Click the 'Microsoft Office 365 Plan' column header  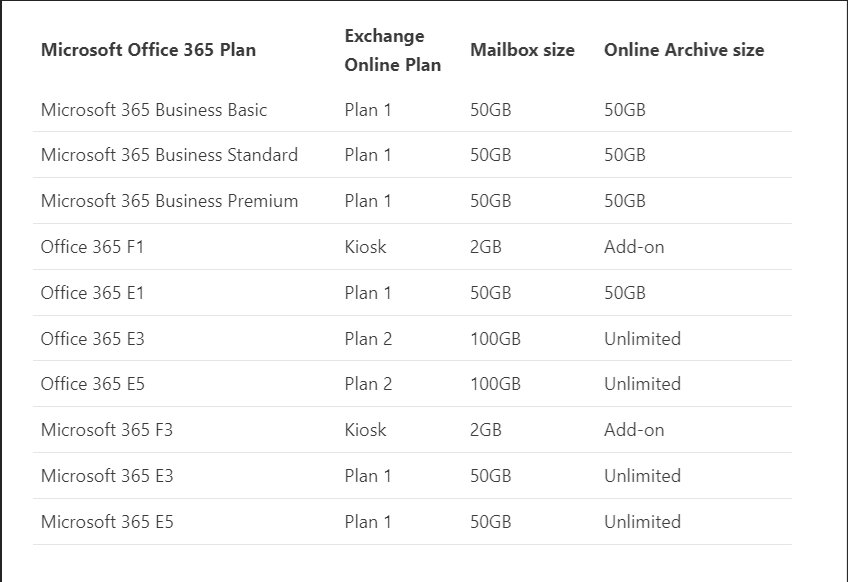click(148, 50)
